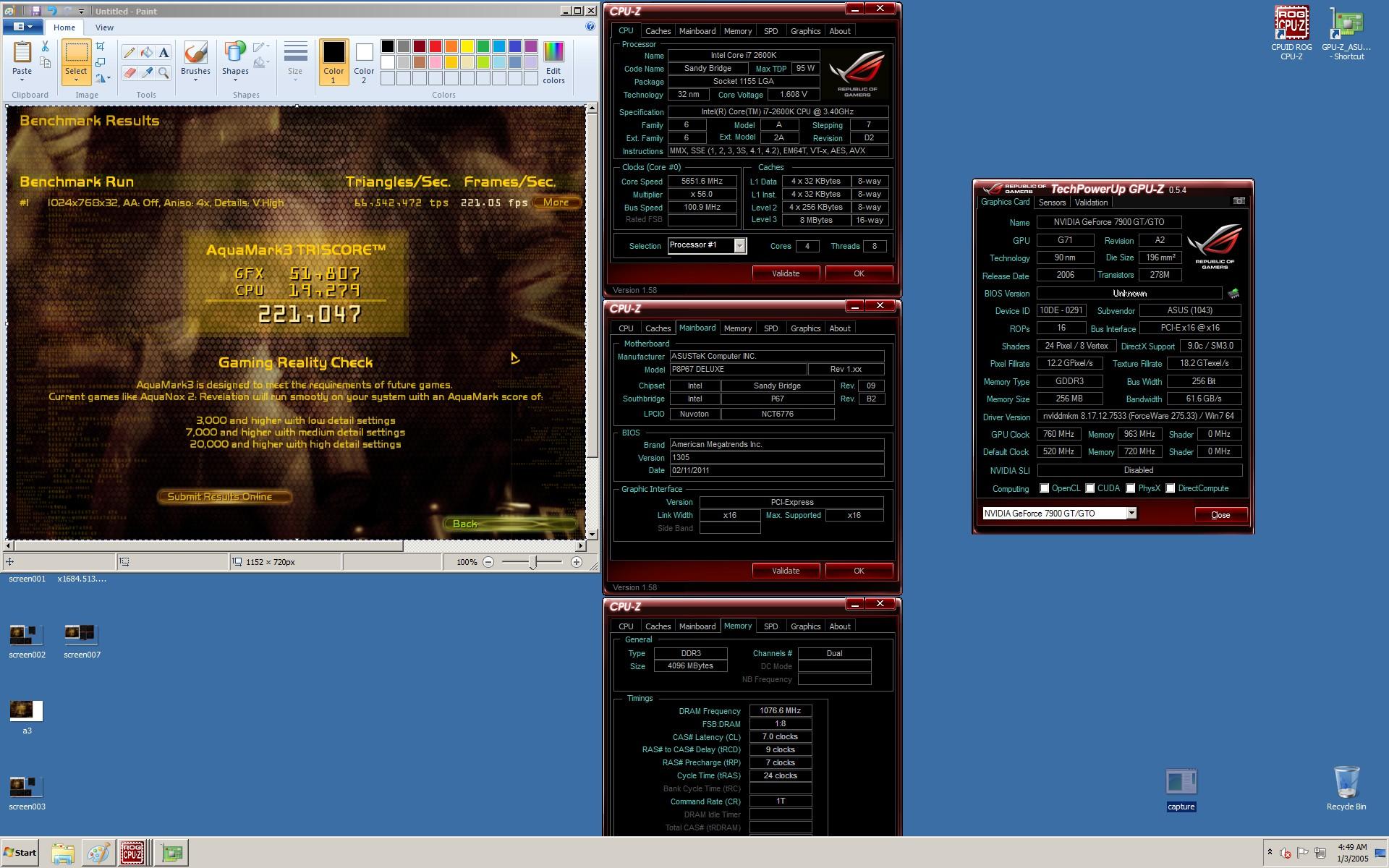Image resolution: width=1389 pixels, height=868 pixels.
Task: Toggle the CUDA checkbox in GPU-Z
Action: (x=1089, y=488)
